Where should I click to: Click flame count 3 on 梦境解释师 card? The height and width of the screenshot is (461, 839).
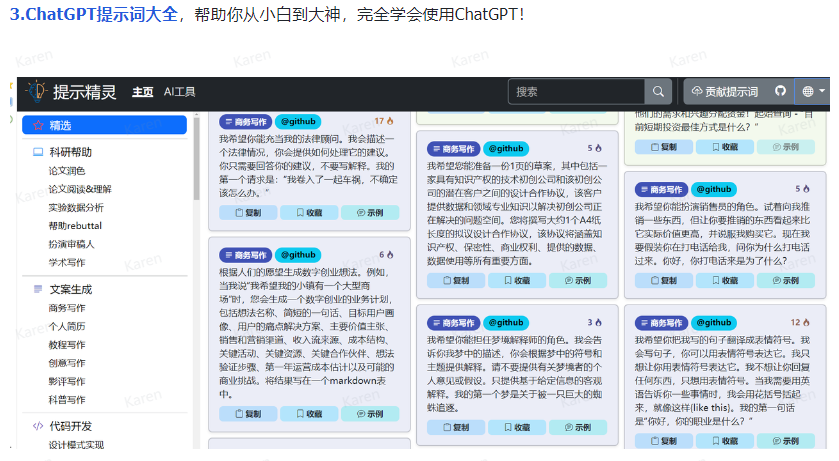pos(594,322)
